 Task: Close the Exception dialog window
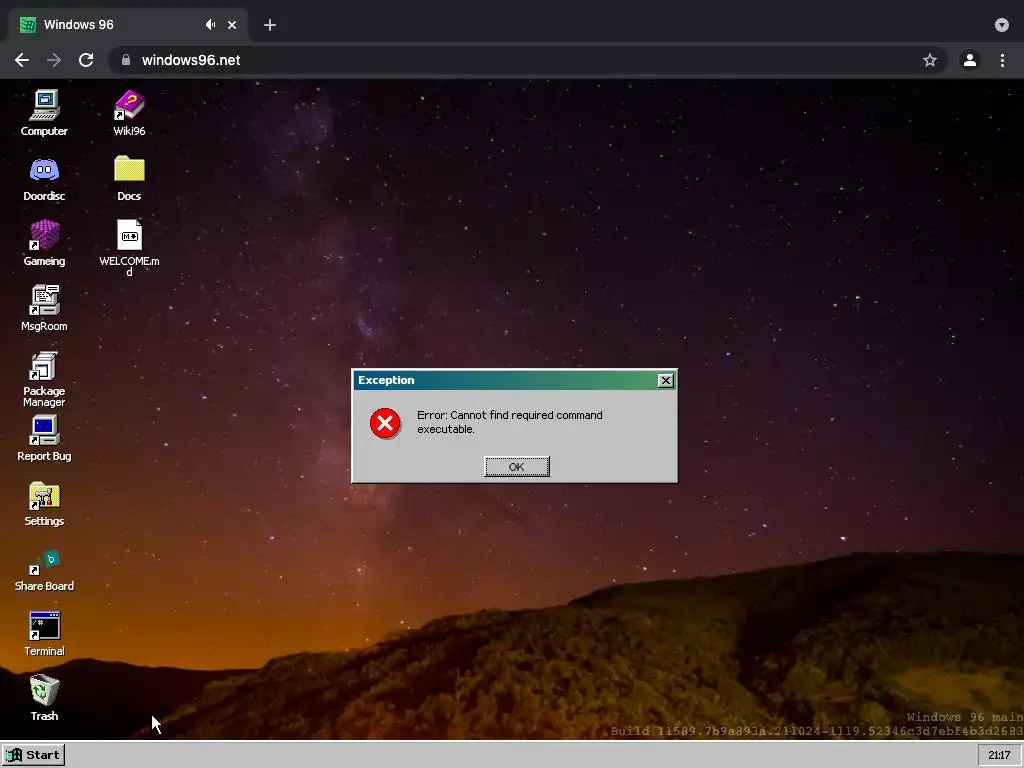click(x=665, y=380)
